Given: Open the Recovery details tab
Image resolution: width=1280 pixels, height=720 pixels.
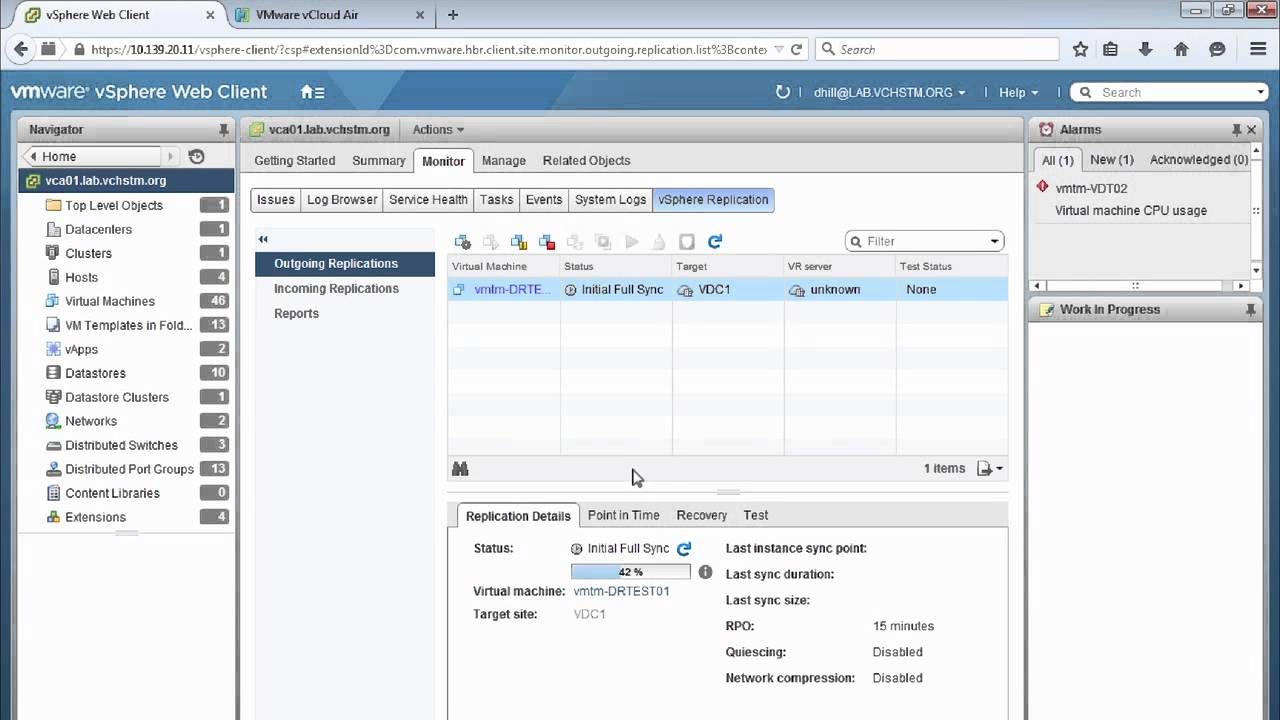Looking at the screenshot, I should point(701,515).
